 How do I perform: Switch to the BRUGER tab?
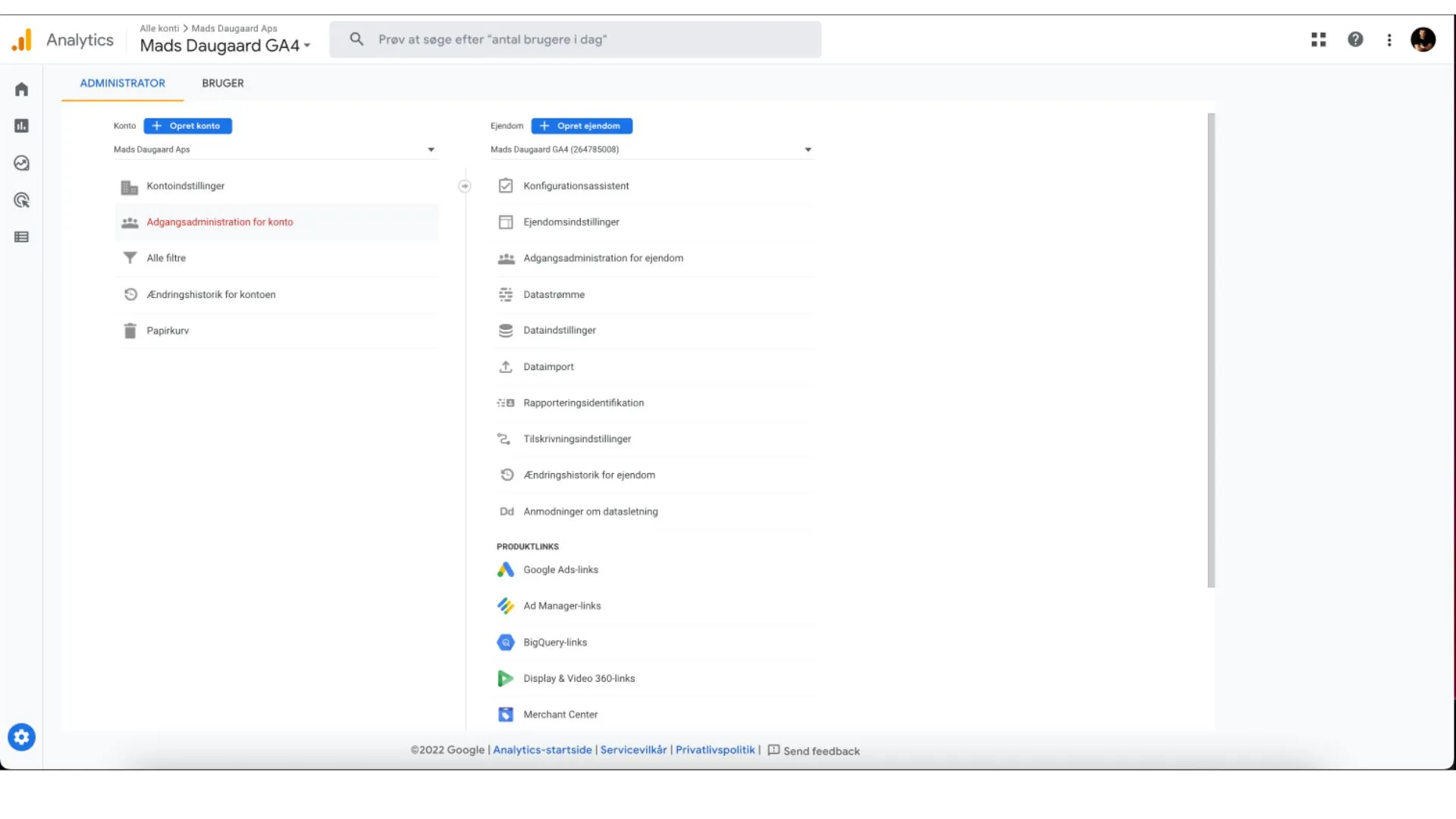click(223, 83)
